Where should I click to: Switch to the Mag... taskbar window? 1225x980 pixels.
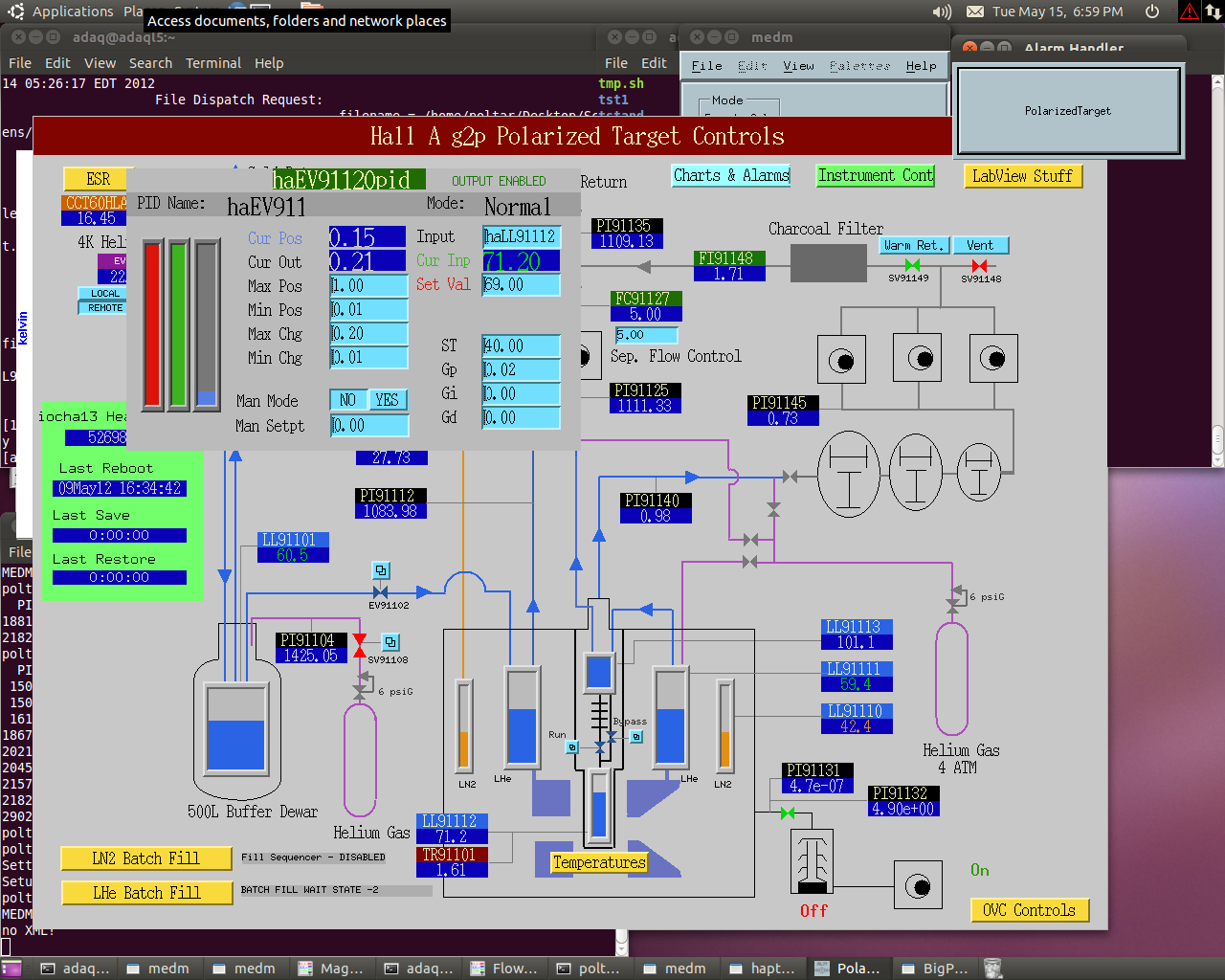(331, 969)
